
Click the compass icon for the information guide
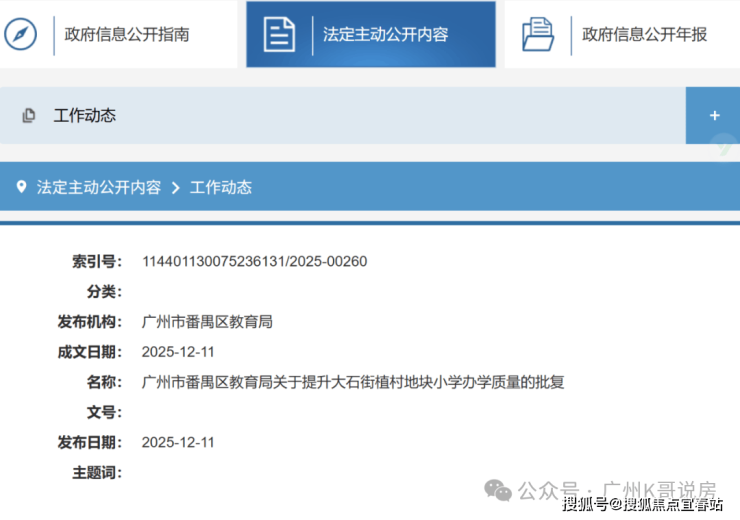pyautogui.click(x=20, y=34)
